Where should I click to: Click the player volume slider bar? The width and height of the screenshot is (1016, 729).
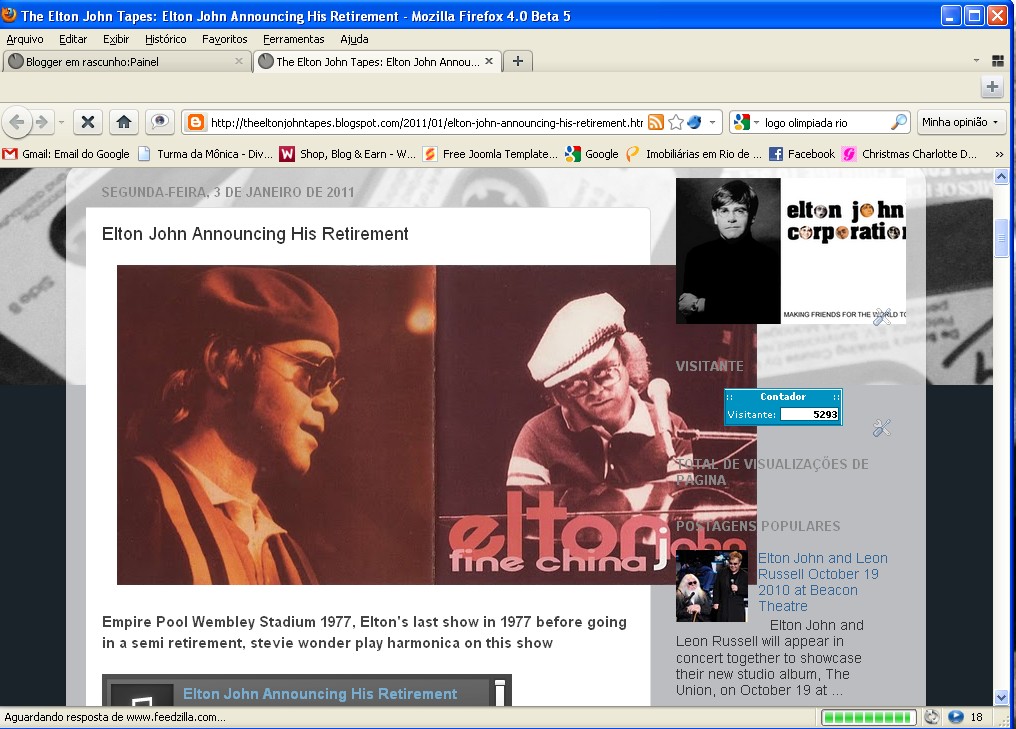[500, 693]
